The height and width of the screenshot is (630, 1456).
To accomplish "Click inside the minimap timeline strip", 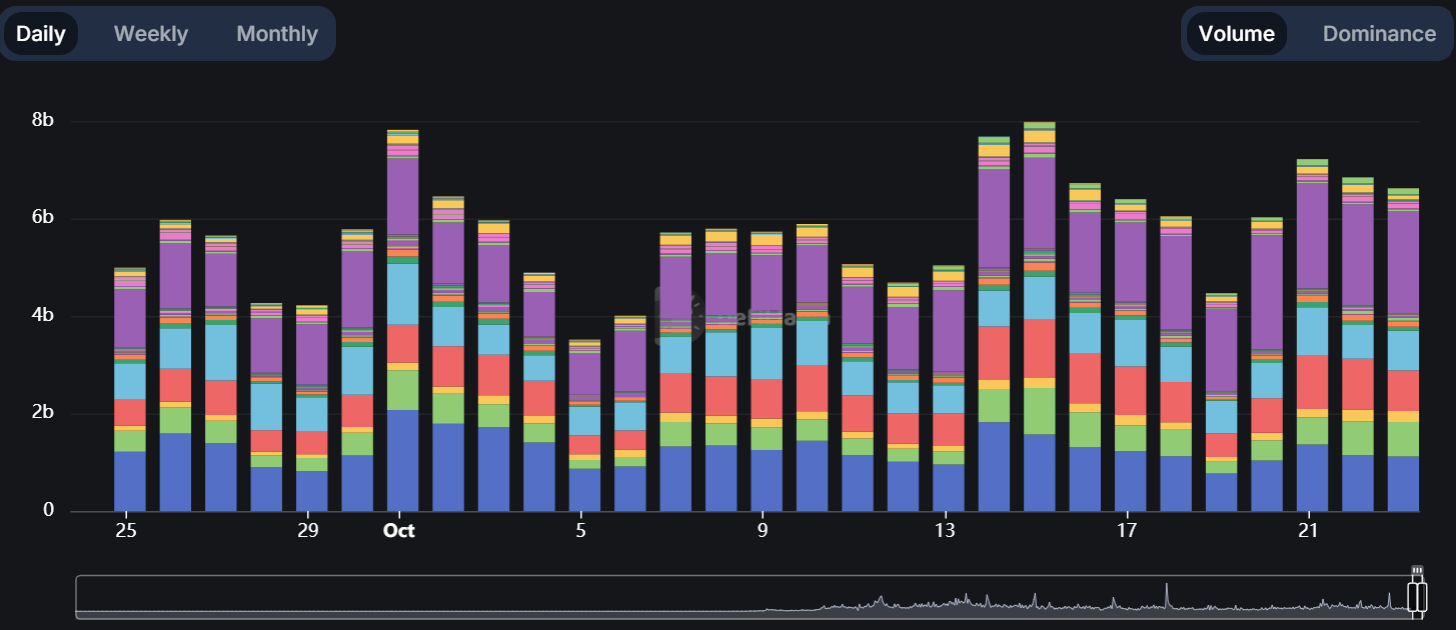I will coord(700,596).
